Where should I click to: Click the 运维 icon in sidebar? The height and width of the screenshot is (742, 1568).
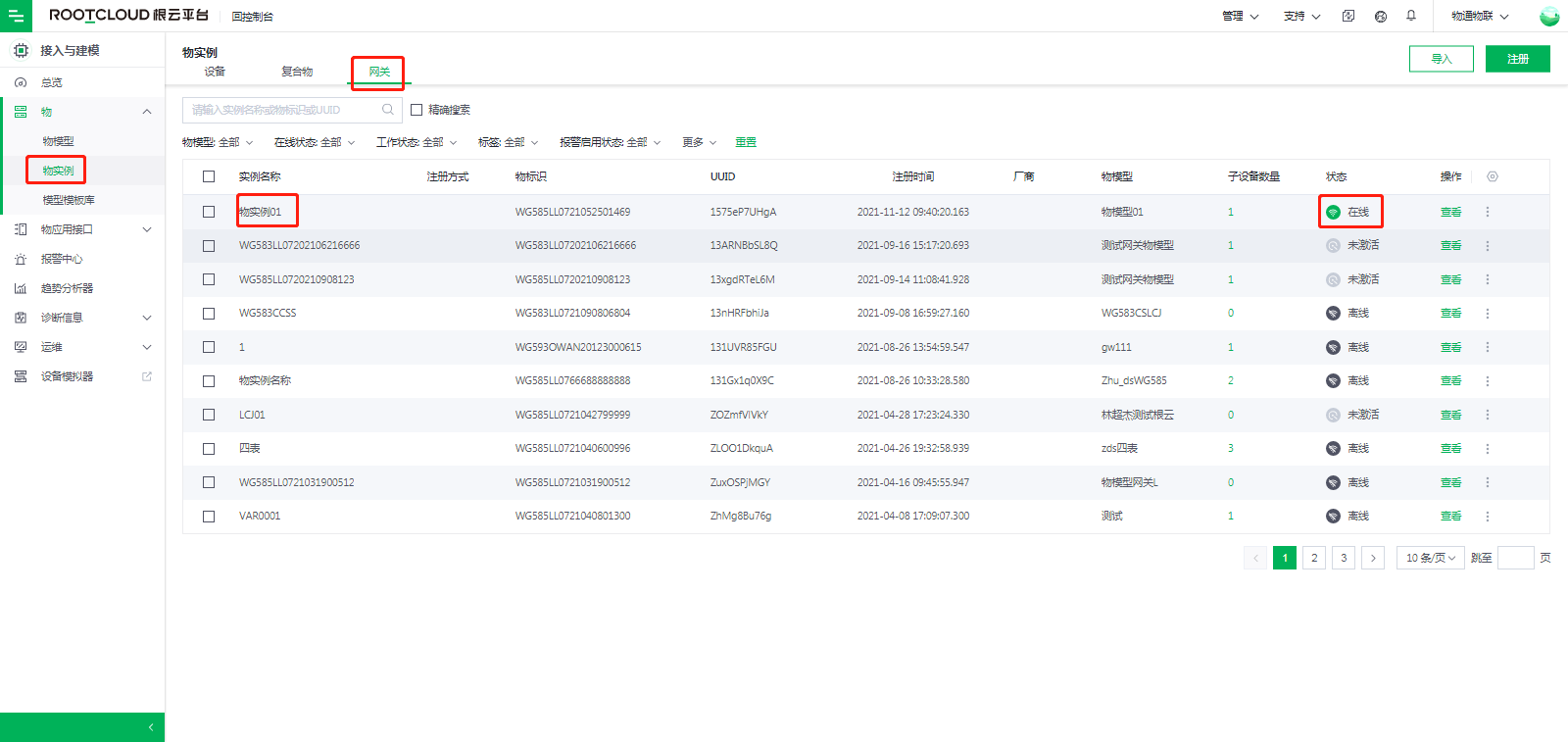(x=21, y=347)
